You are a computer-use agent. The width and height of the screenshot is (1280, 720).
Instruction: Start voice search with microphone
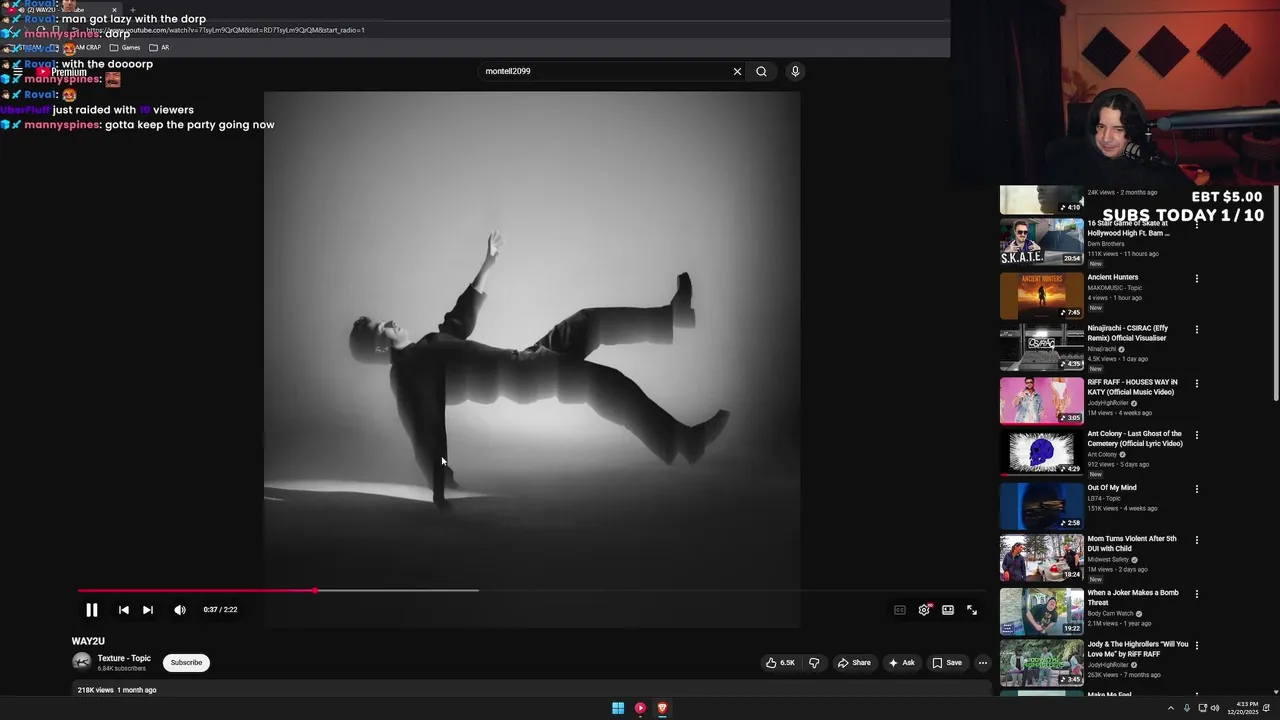pyautogui.click(x=795, y=71)
